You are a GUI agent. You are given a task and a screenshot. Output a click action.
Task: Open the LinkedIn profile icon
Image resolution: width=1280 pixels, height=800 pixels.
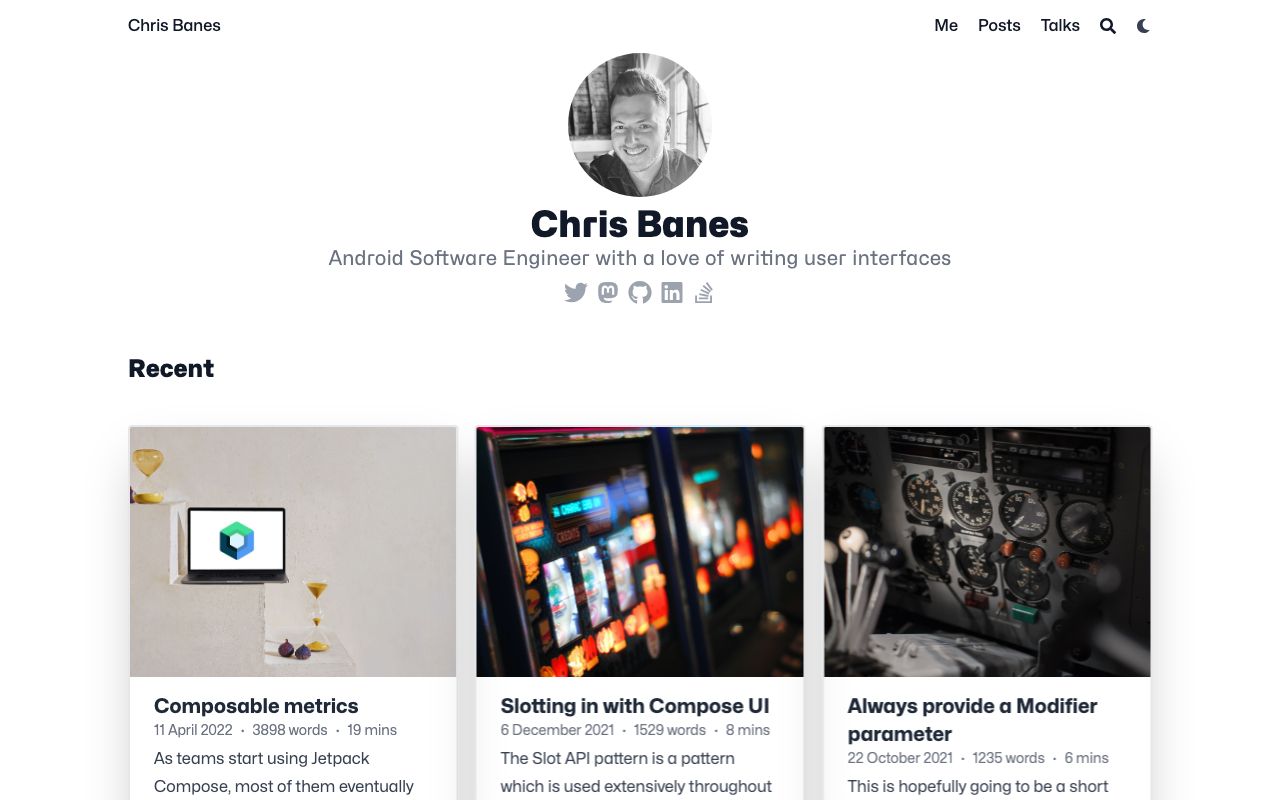[x=672, y=292]
